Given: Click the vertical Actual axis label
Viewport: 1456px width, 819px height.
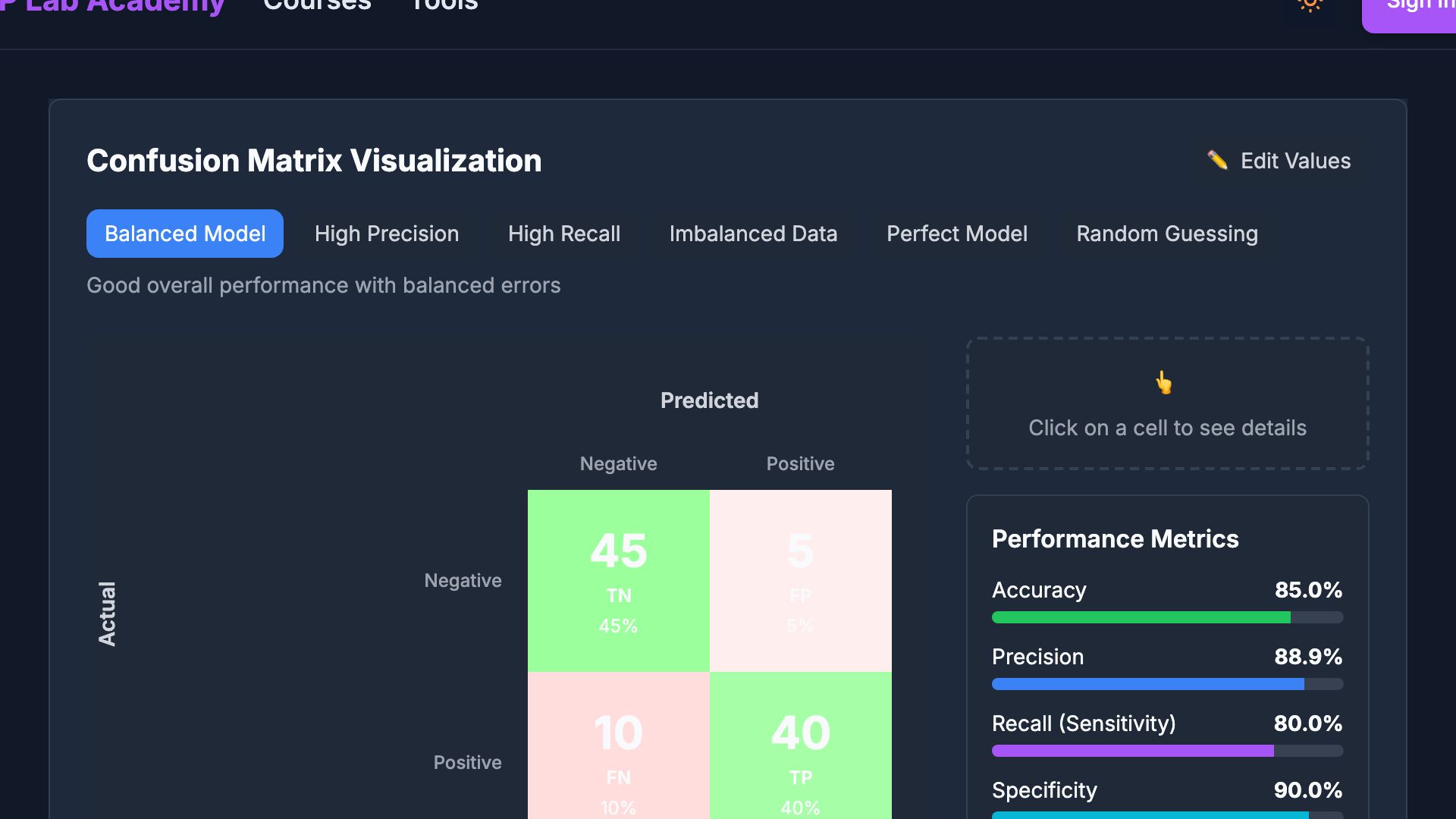Looking at the screenshot, I should point(107,614).
